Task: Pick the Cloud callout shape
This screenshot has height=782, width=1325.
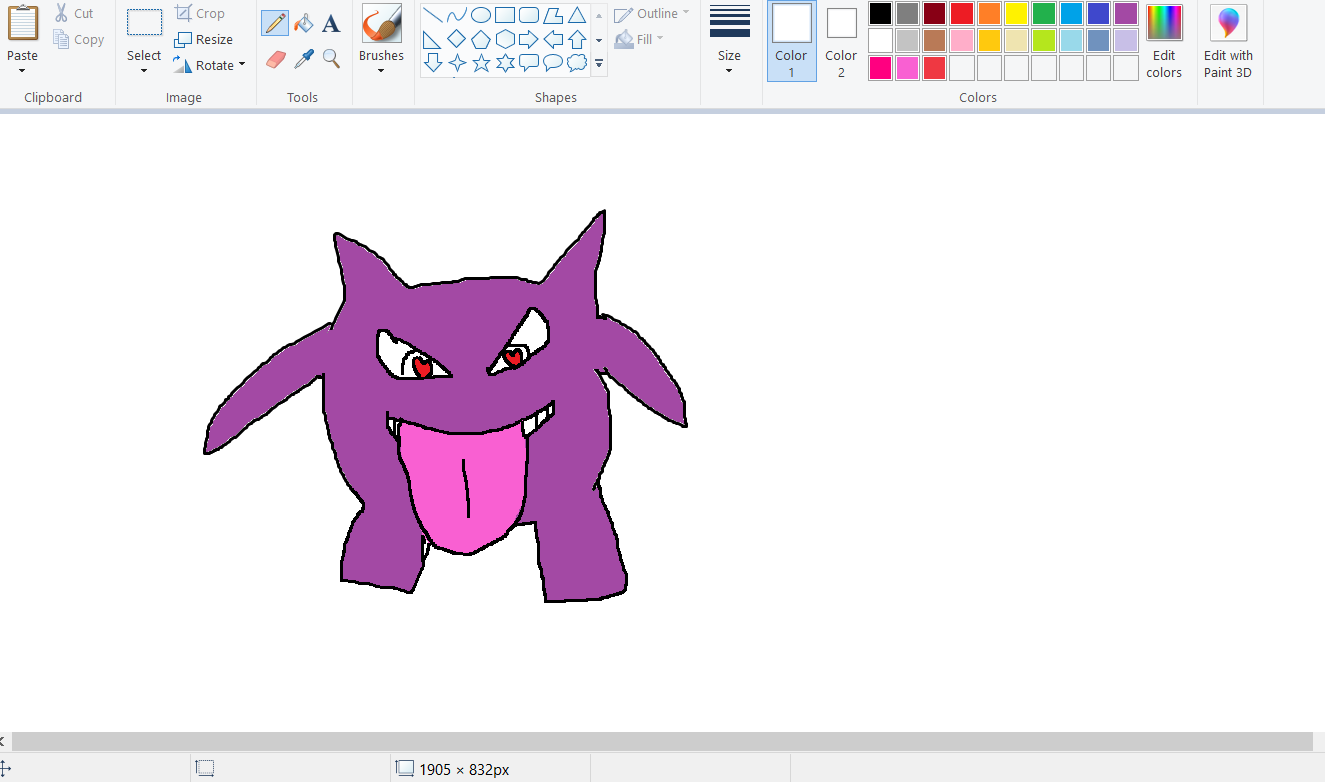Action: (x=577, y=63)
